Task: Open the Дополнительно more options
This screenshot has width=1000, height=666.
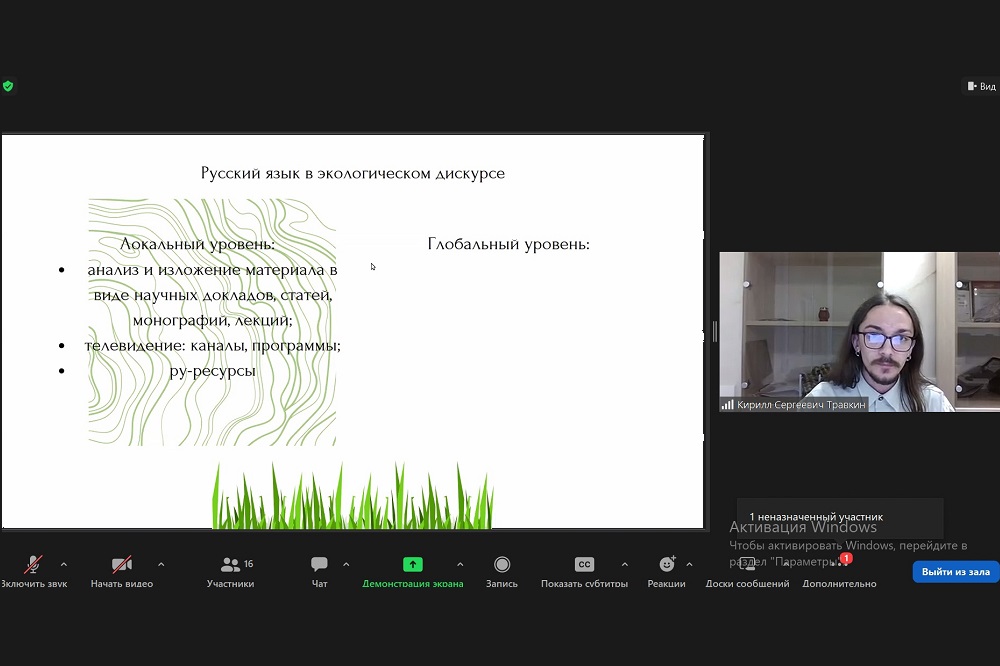Action: [x=839, y=565]
